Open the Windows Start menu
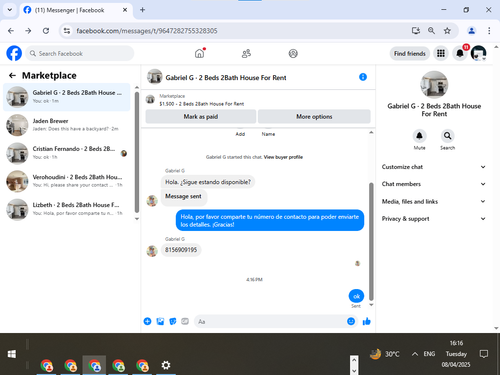 [x=12, y=354]
